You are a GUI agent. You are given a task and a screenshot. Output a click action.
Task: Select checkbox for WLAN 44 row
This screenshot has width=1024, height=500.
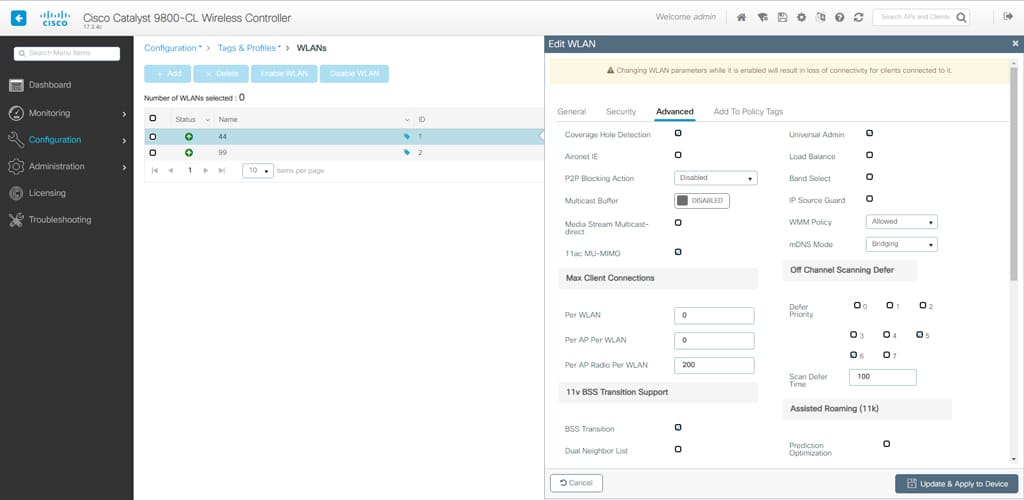(x=153, y=137)
